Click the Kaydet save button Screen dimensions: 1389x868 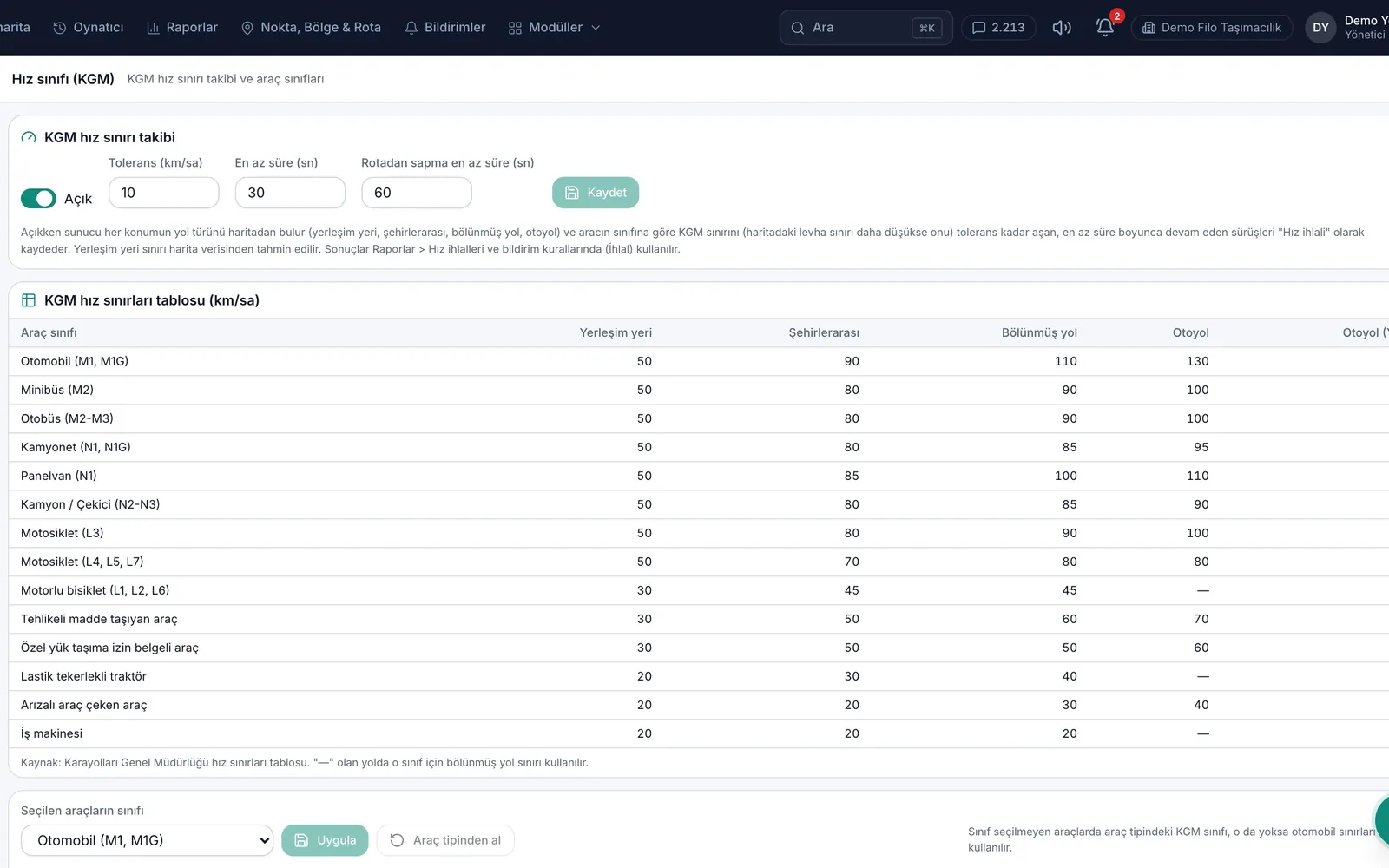(596, 193)
